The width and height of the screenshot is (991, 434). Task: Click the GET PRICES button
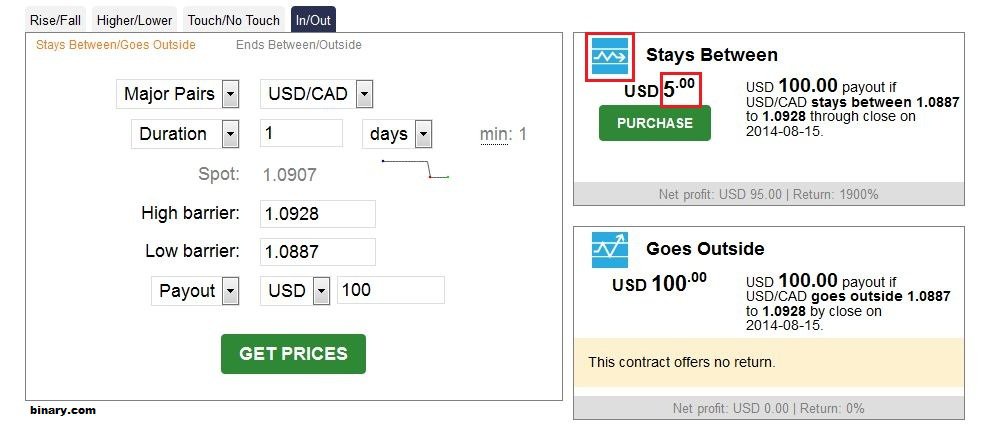click(293, 354)
